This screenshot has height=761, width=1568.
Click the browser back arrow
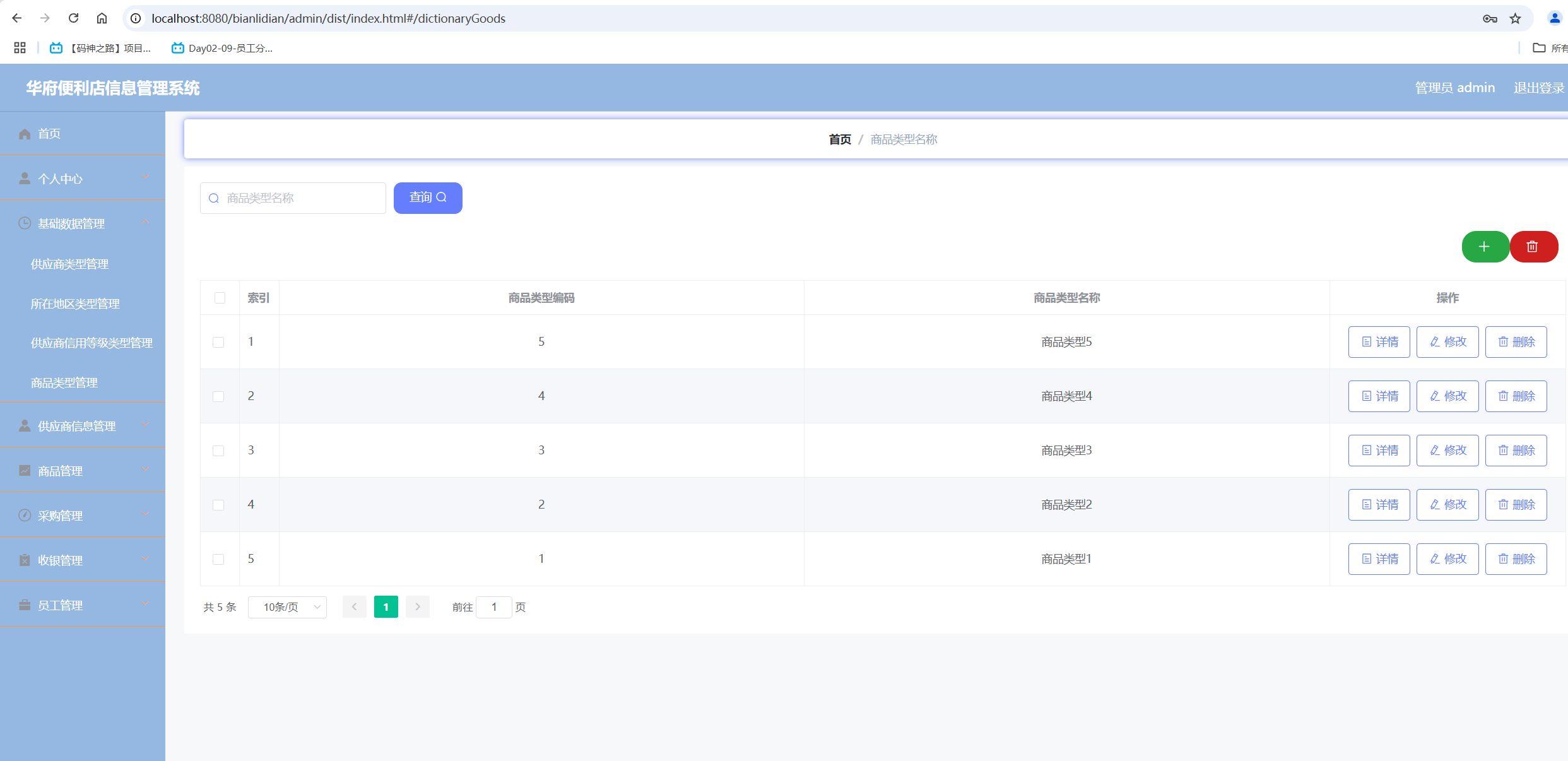[x=17, y=18]
